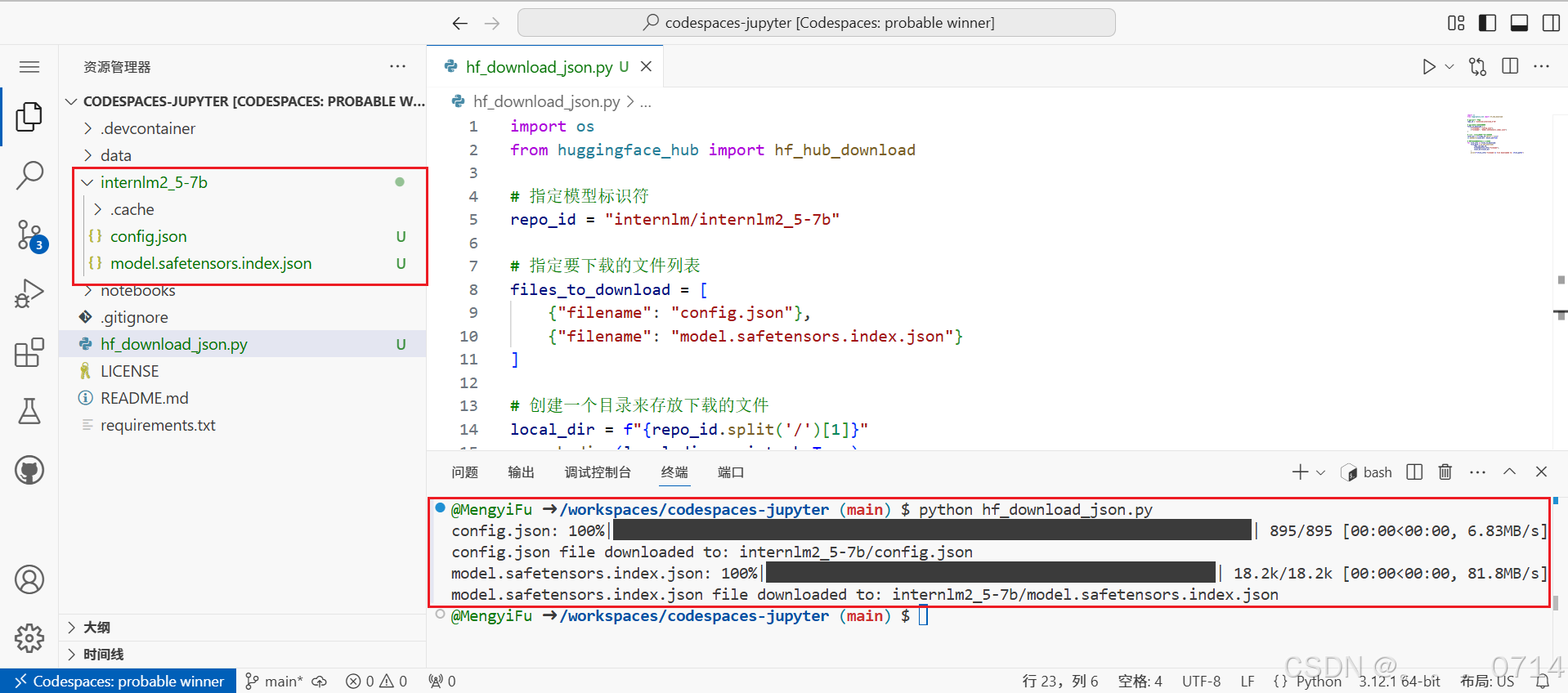This screenshot has height=693, width=1568.
Task: Expand the data folder
Action: click(116, 155)
